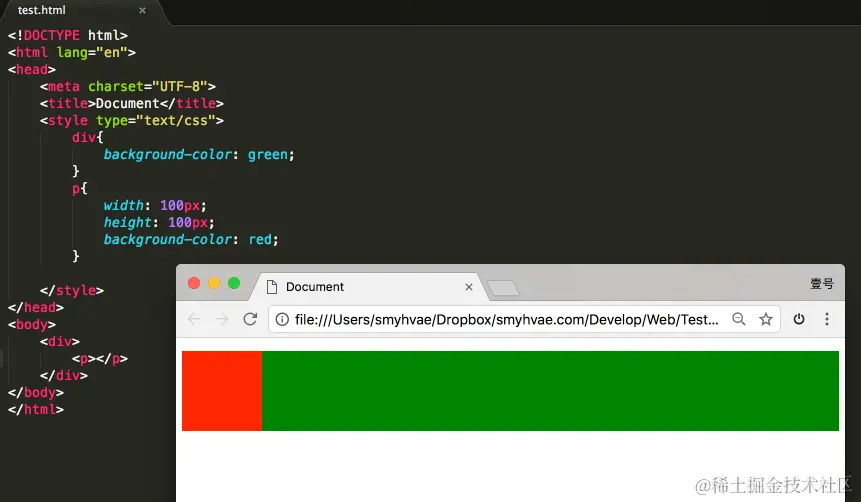Reload the page in Chrome
Image resolution: width=861 pixels, height=502 pixels.
click(x=250, y=319)
